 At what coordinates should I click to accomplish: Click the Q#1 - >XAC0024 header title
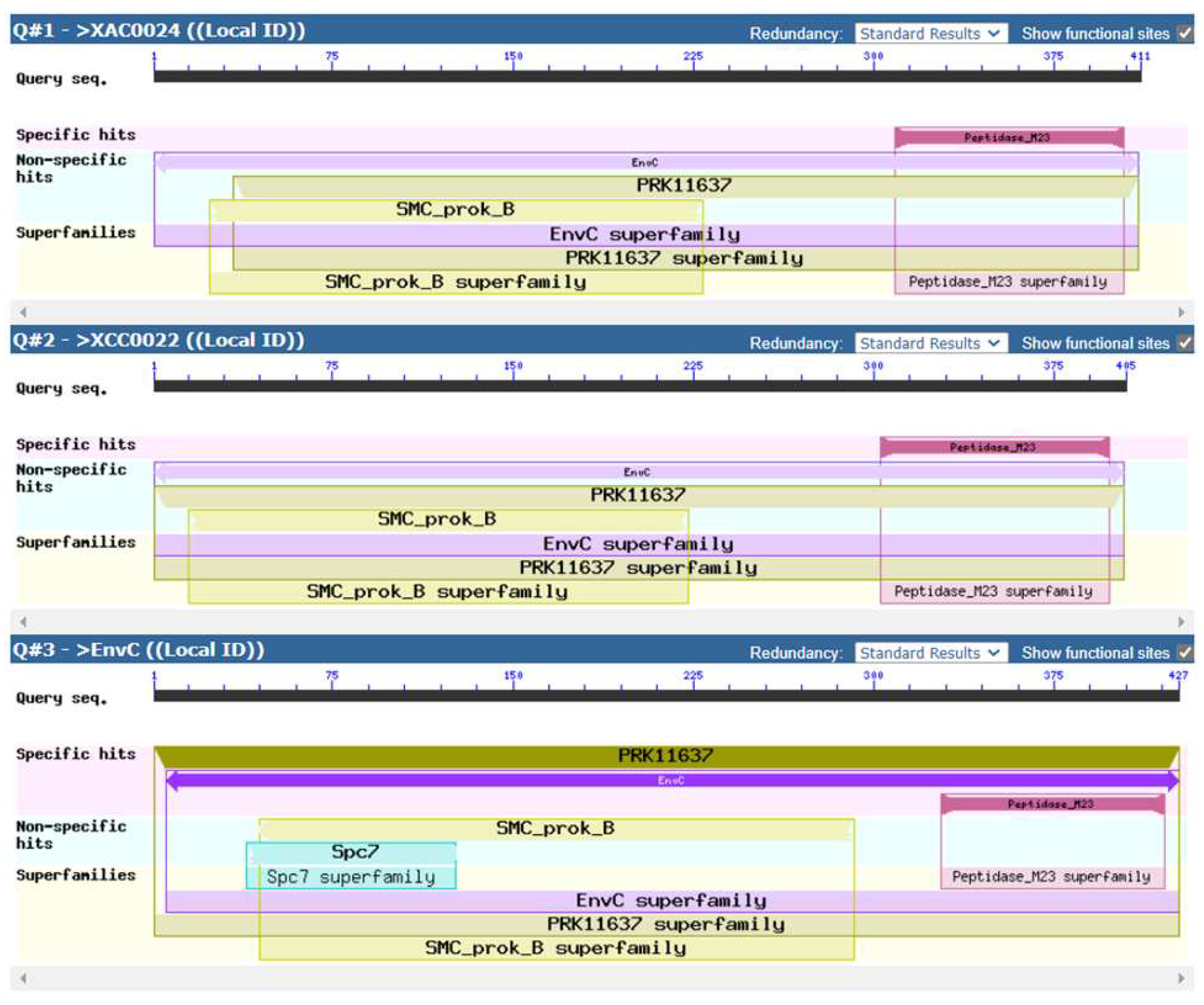[x=159, y=30]
